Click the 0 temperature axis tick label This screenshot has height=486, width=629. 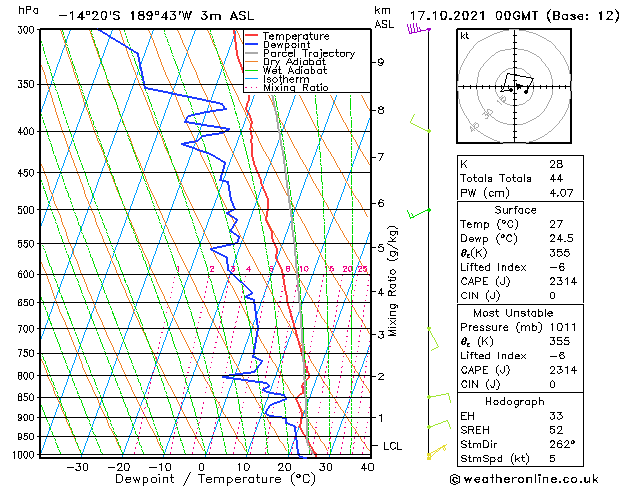(x=201, y=467)
